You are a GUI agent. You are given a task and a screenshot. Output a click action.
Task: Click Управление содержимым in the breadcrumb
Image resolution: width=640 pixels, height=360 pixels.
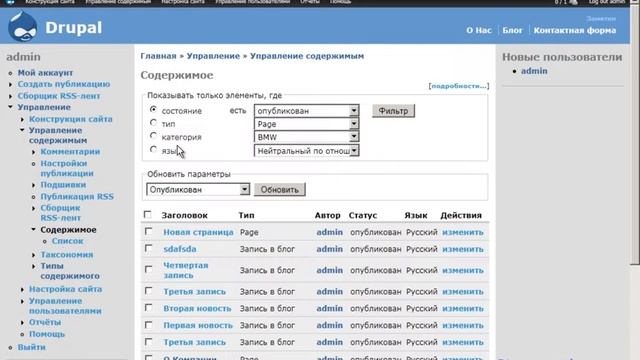[x=307, y=56]
